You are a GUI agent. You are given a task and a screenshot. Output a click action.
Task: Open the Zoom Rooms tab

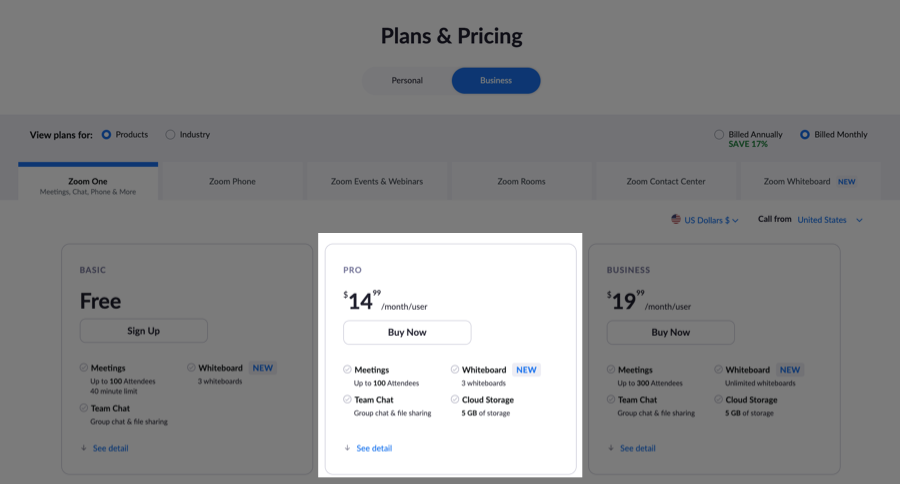[521, 181]
